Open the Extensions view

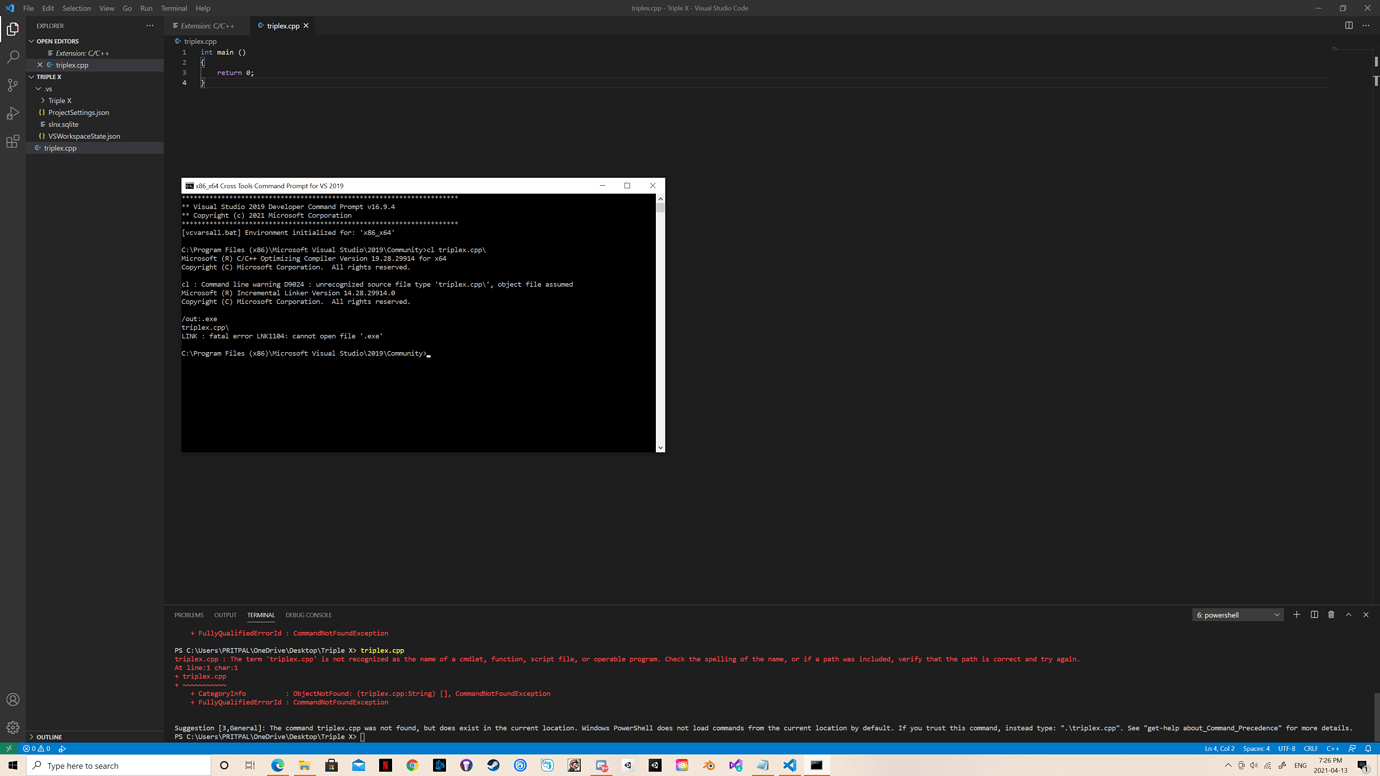13,141
